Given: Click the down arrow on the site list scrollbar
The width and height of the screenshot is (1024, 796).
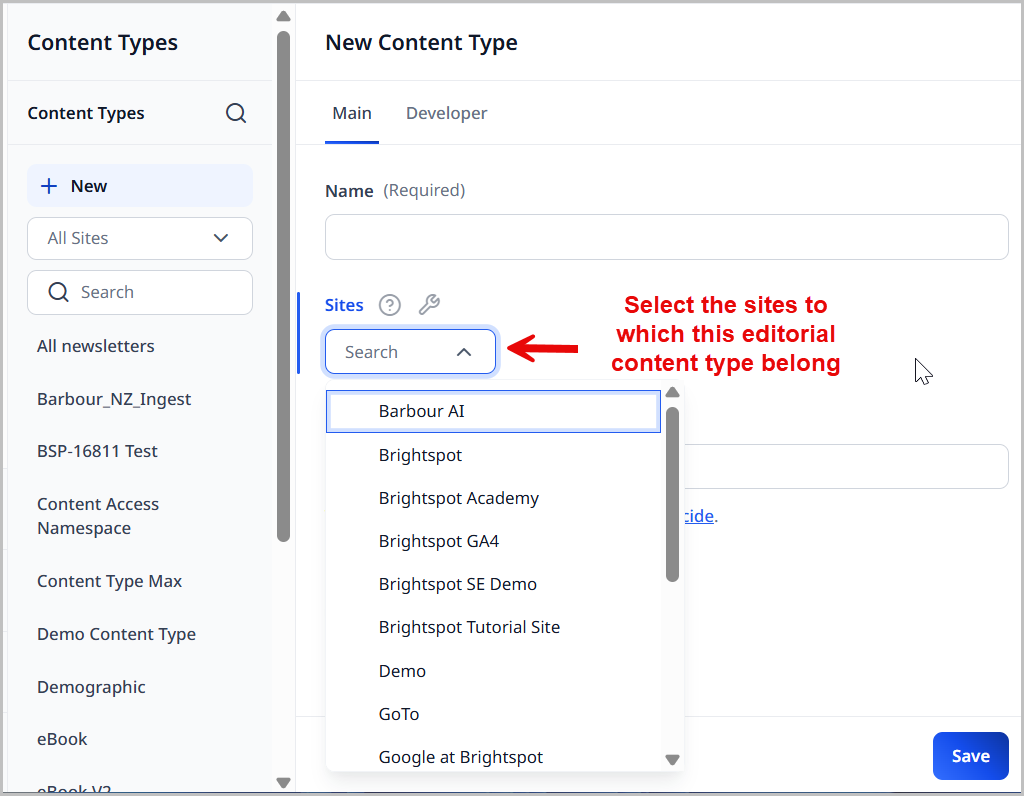Looking at the screenshot, I should (672, 760).
